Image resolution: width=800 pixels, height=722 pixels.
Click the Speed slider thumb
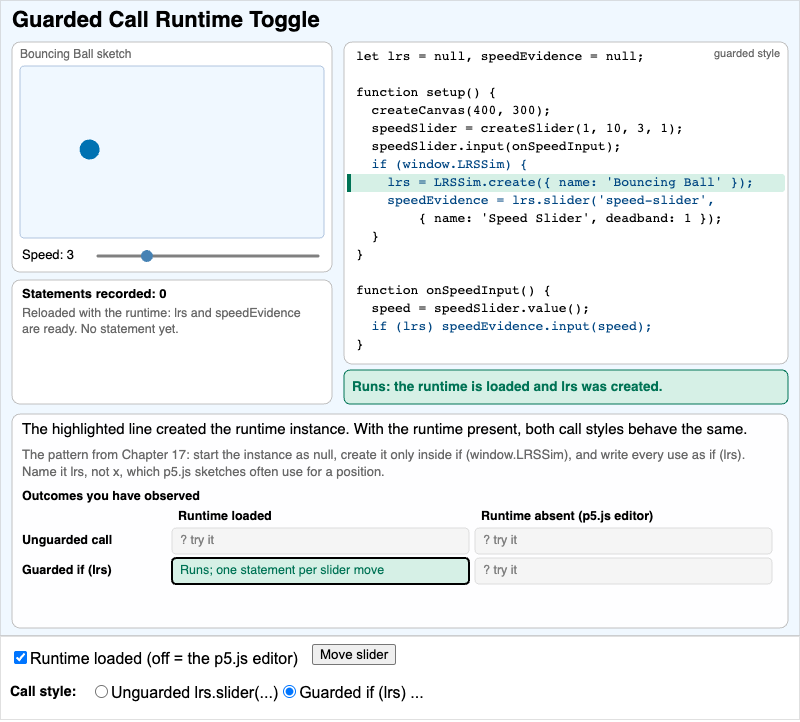tap(147, 256)
